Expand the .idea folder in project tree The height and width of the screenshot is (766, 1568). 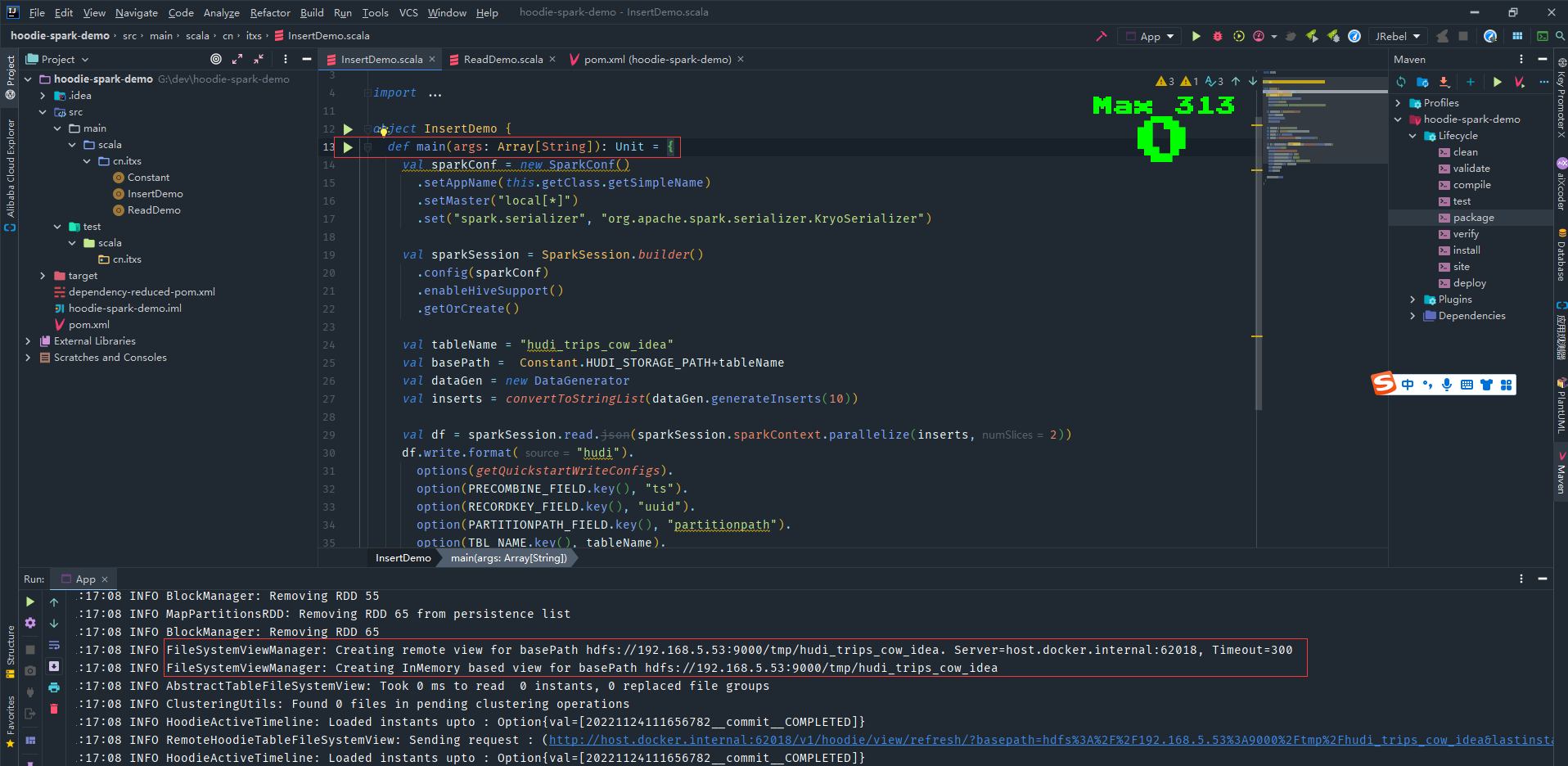[43, 96]
